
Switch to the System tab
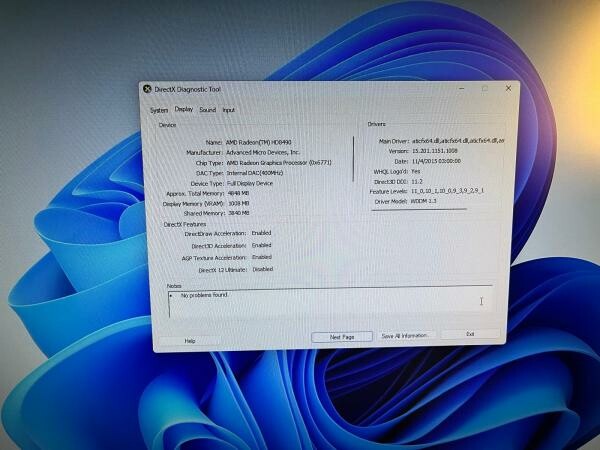(159, 110)
